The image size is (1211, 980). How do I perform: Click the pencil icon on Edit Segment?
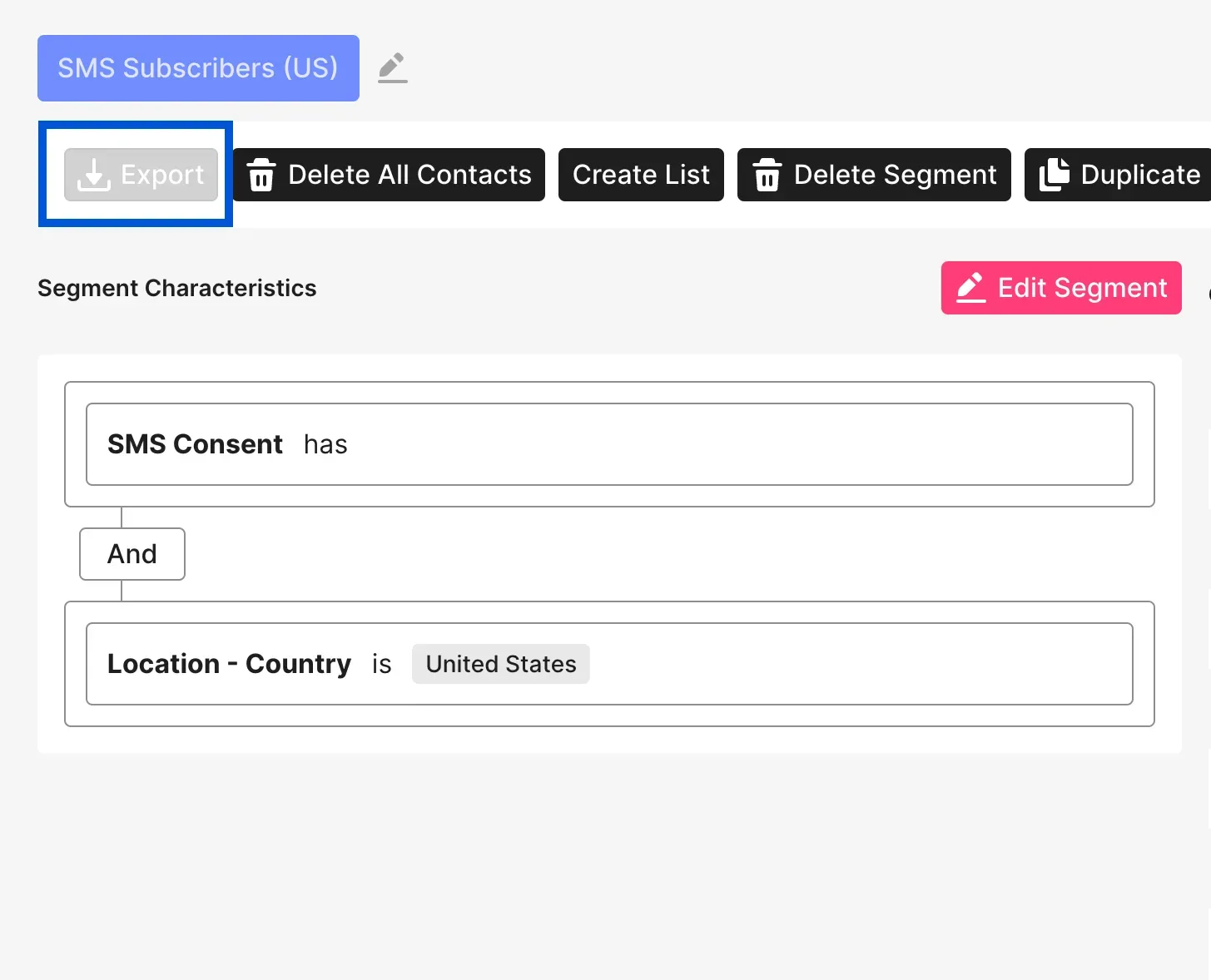970,288
